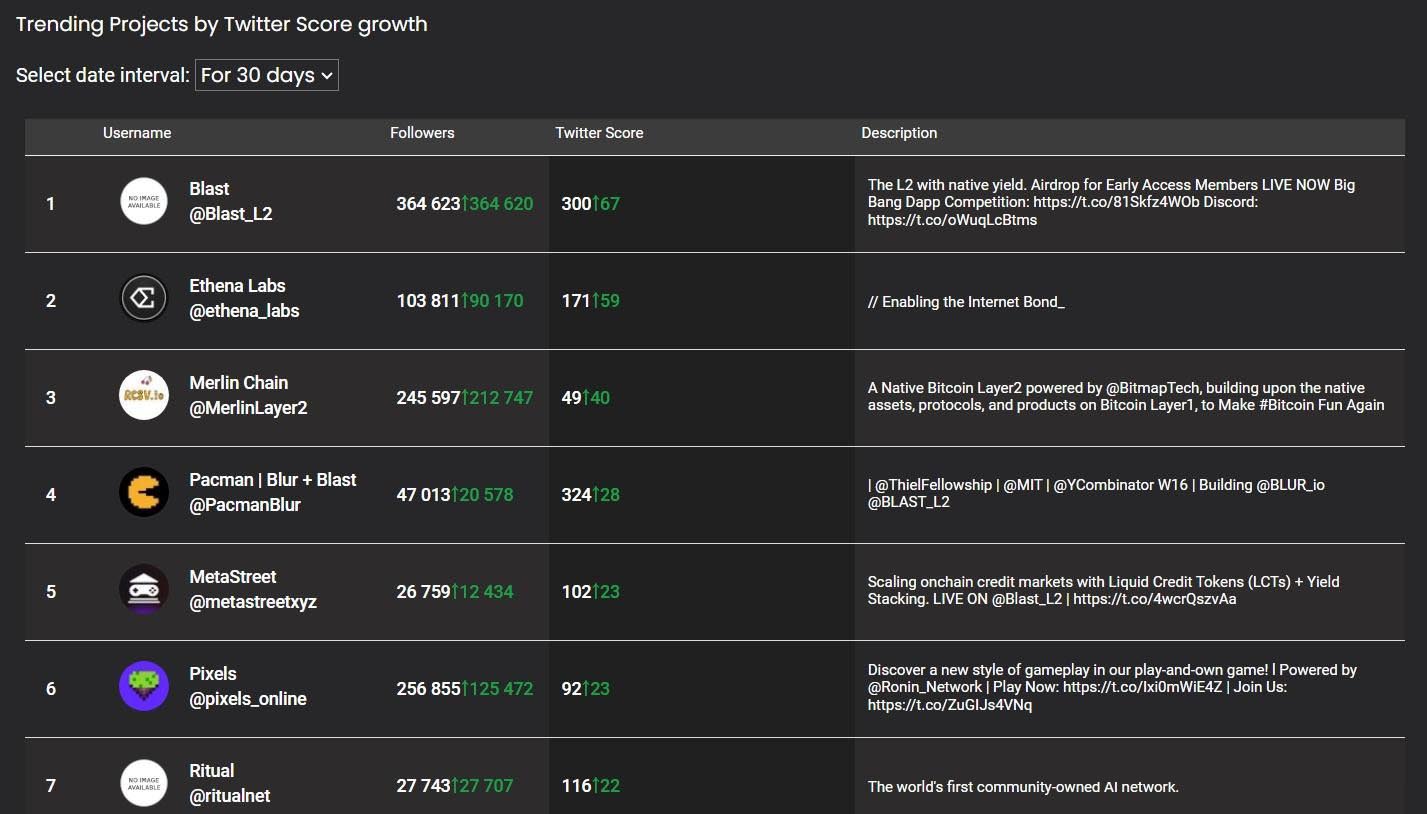Open the date interval dropdown
Image resolution: width=1427 pixels, height=814 pixels.
pyautogui.click(x=267, y=75)
